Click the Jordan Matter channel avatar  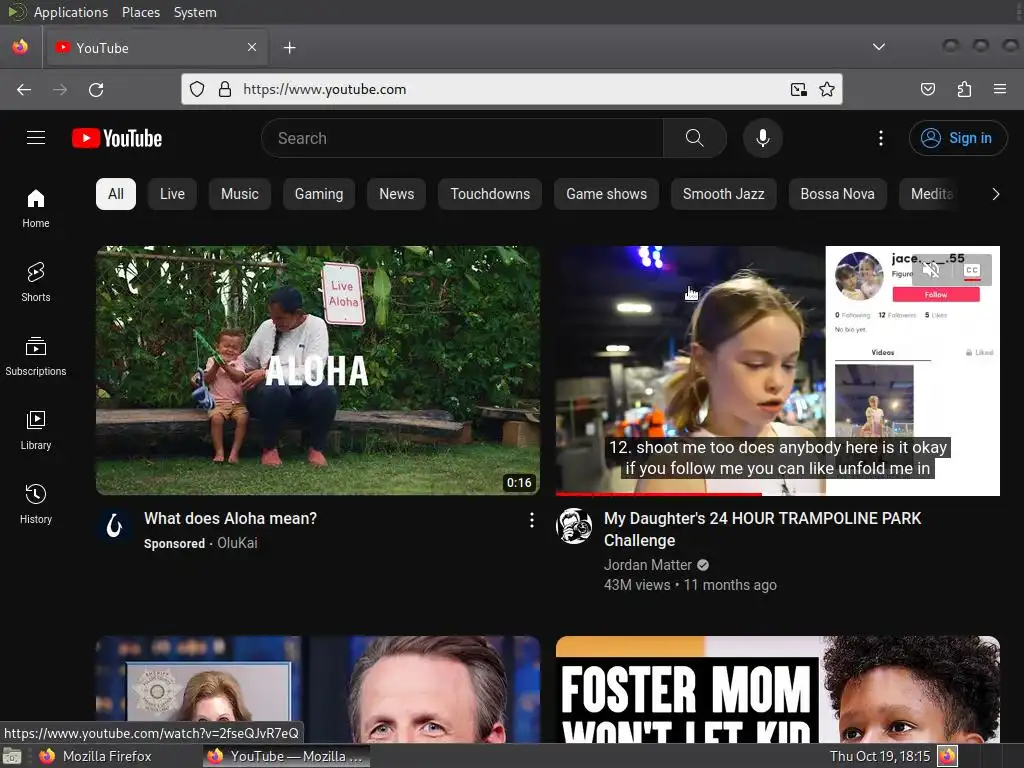click(574, 526)
